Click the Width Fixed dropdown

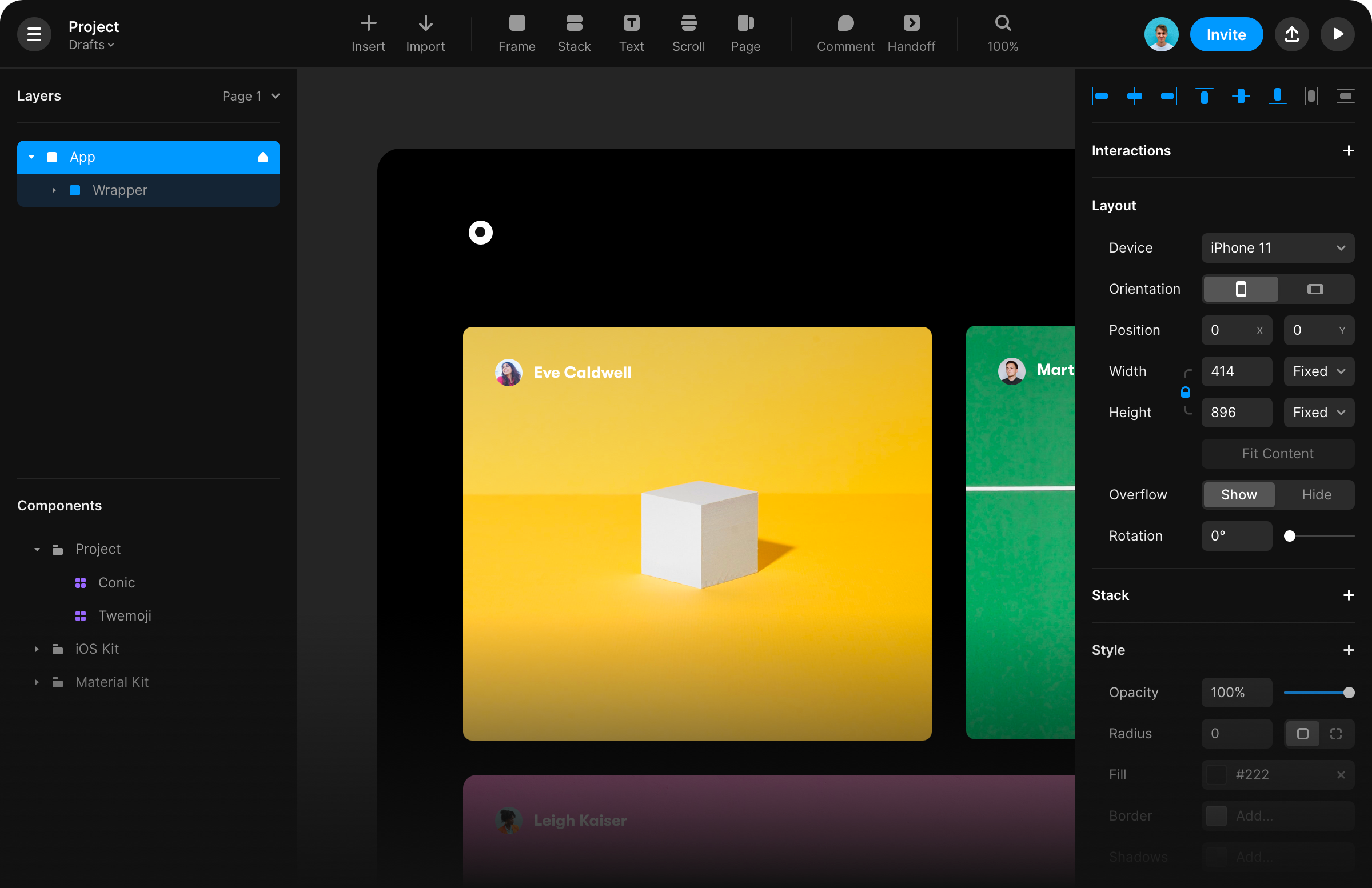coord(1317,371)
